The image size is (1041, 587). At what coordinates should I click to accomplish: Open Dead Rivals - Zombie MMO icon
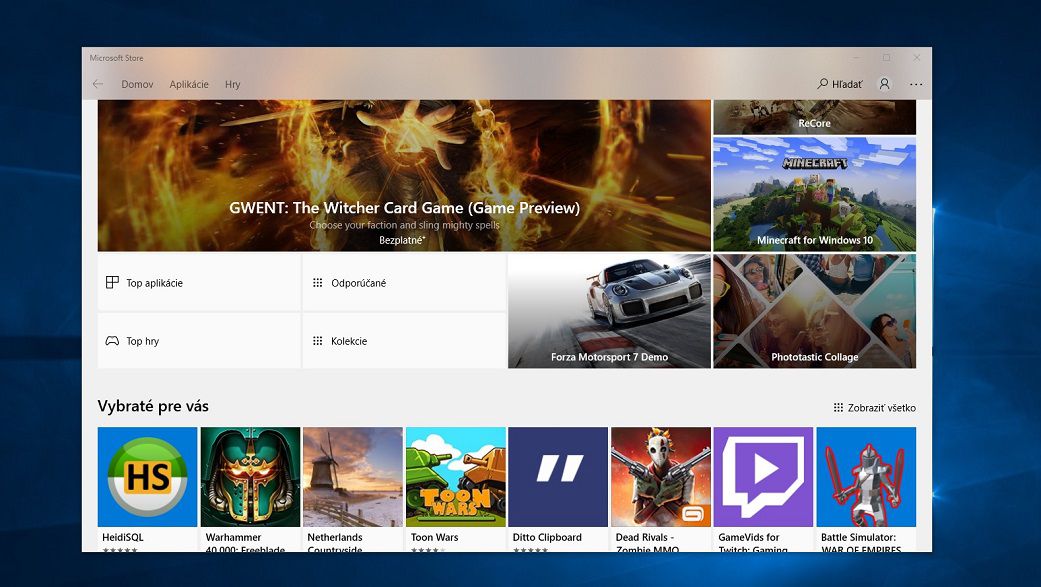point(661,477)
